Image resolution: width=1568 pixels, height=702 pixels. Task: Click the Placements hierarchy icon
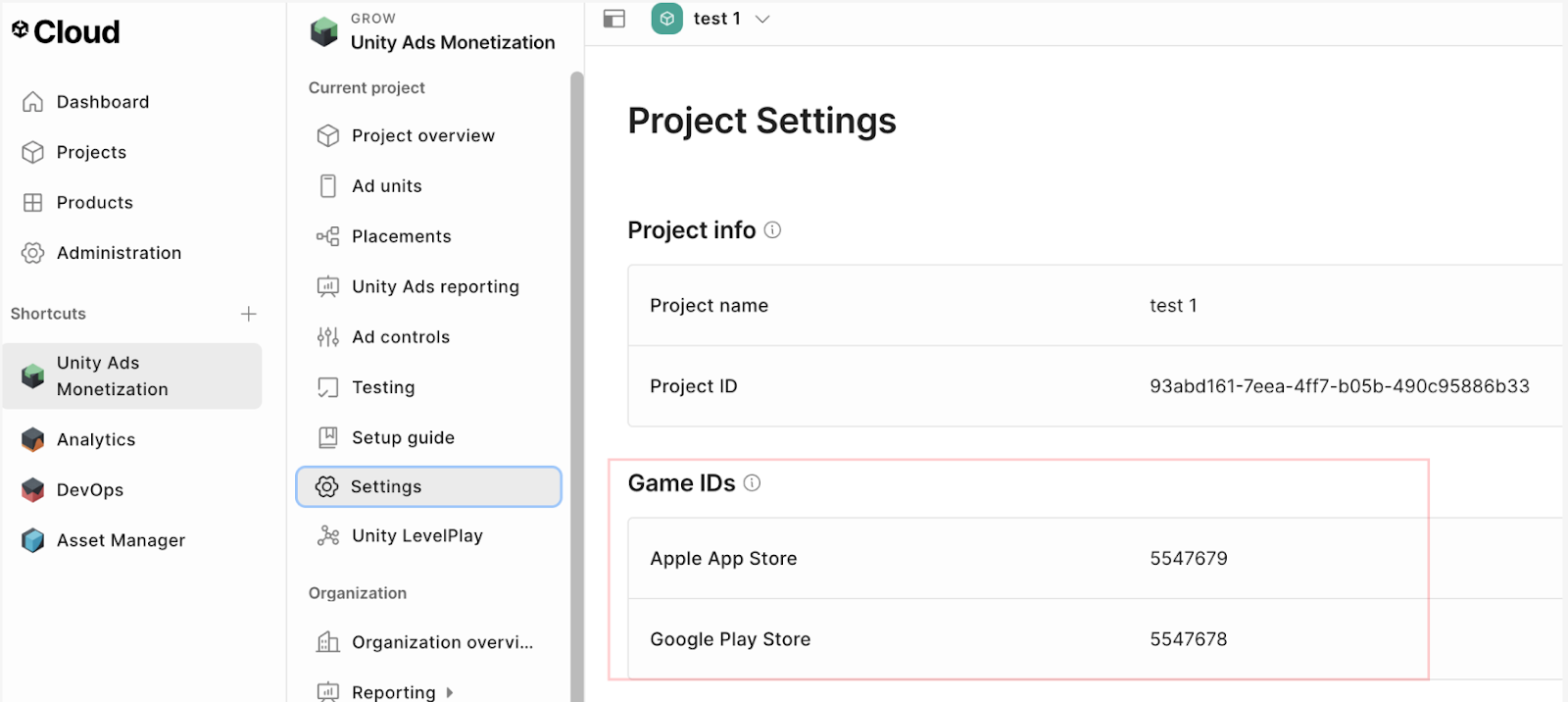pyautogui.click(x=328, y=236)
